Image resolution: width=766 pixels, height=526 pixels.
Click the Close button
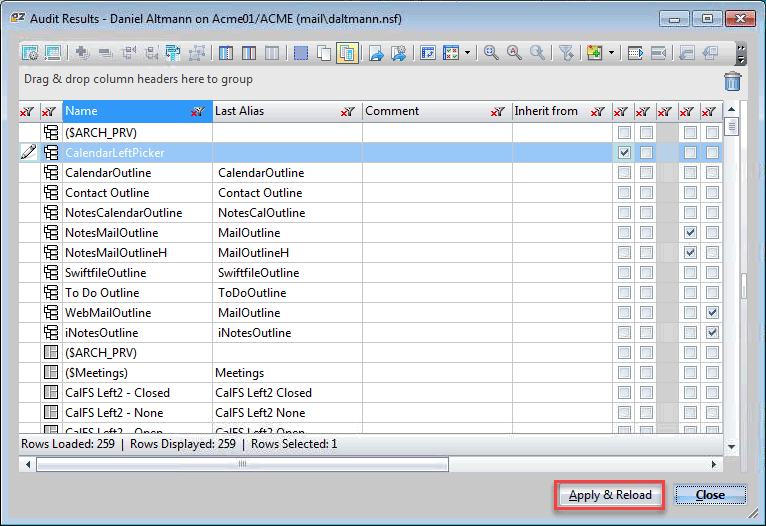[x=710, y=495]
